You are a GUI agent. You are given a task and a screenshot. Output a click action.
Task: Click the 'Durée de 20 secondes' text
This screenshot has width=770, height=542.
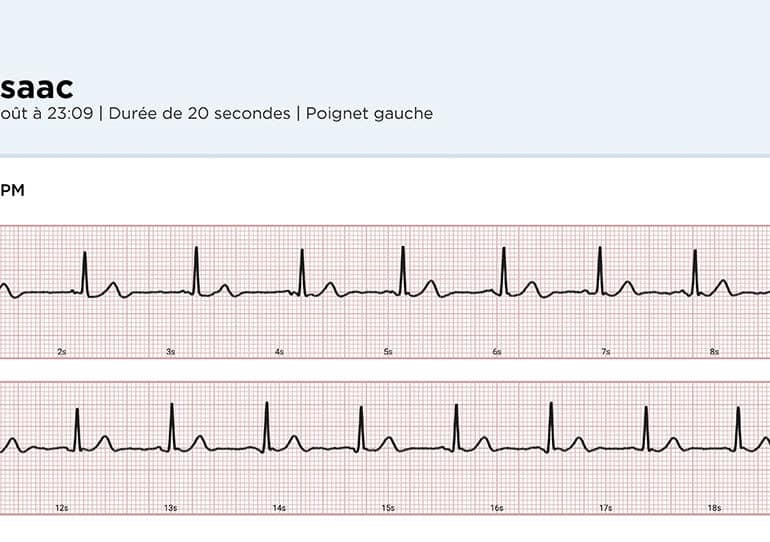(x=199, y=113)
